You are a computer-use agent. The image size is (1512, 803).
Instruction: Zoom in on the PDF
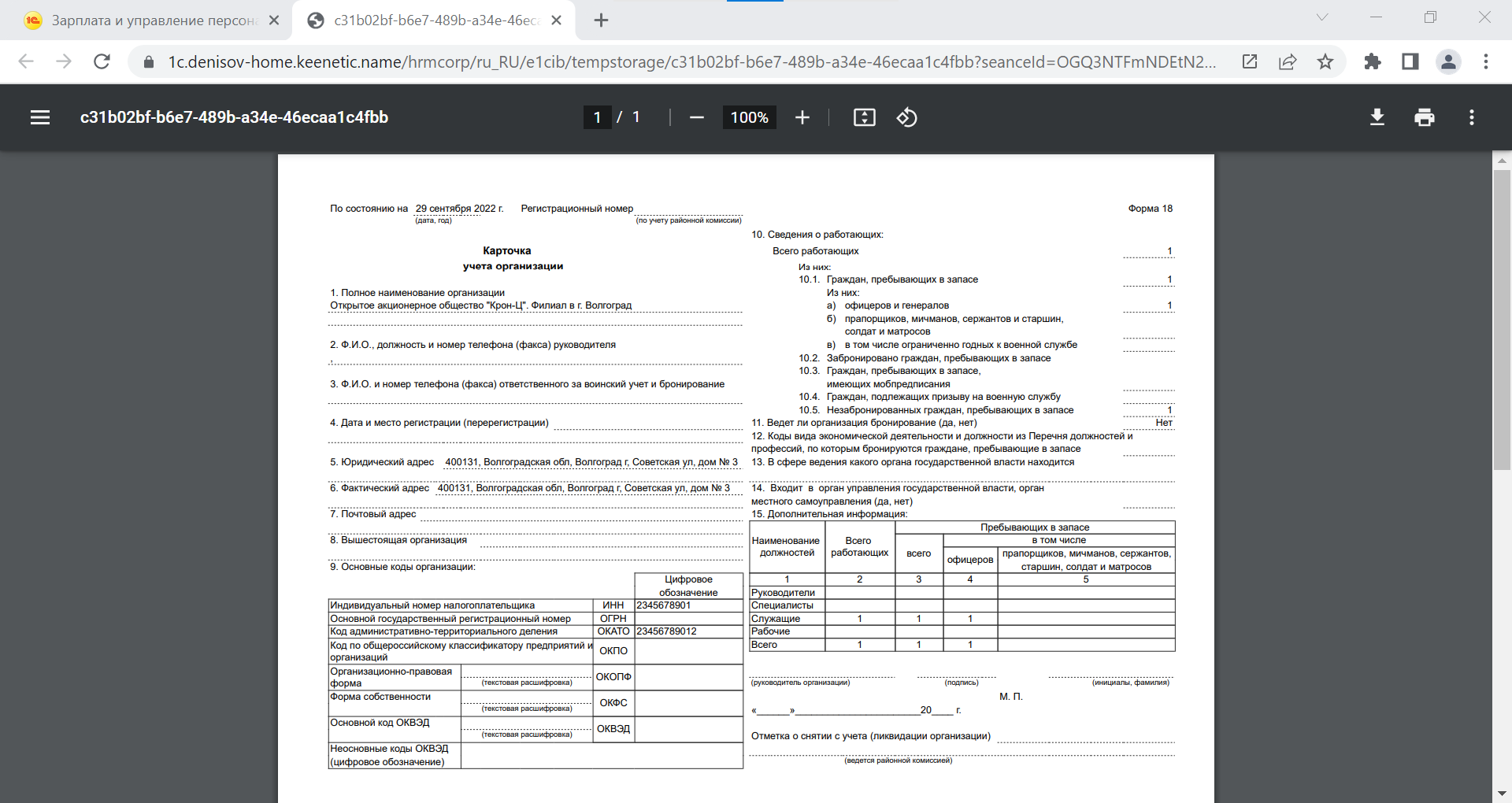pos(802,117)
